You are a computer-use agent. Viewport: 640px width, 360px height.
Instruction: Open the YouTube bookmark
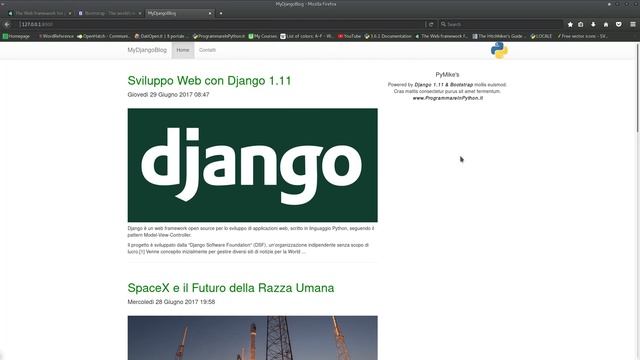click(x=349, y=36)
